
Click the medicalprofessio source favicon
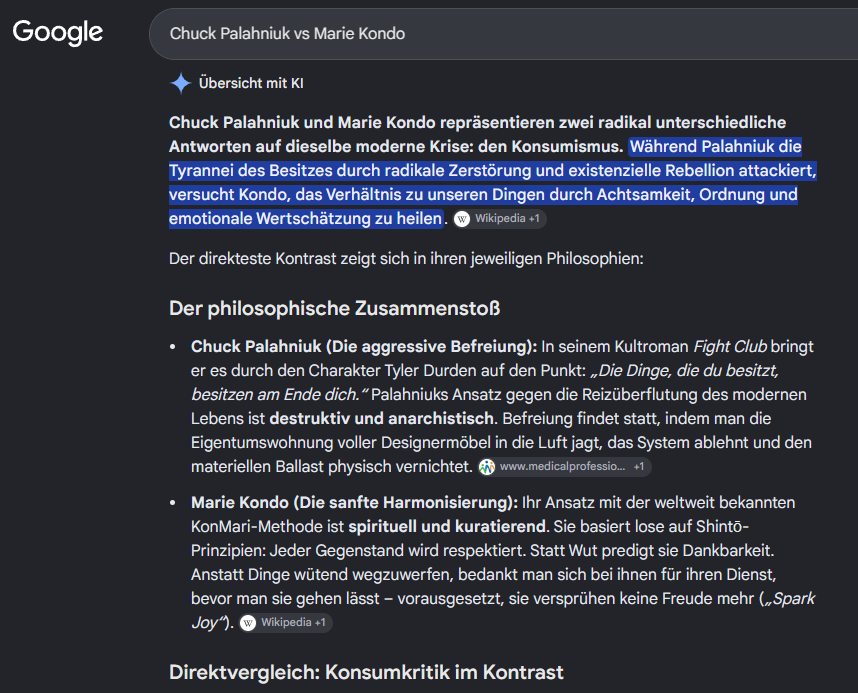(487, 467)
